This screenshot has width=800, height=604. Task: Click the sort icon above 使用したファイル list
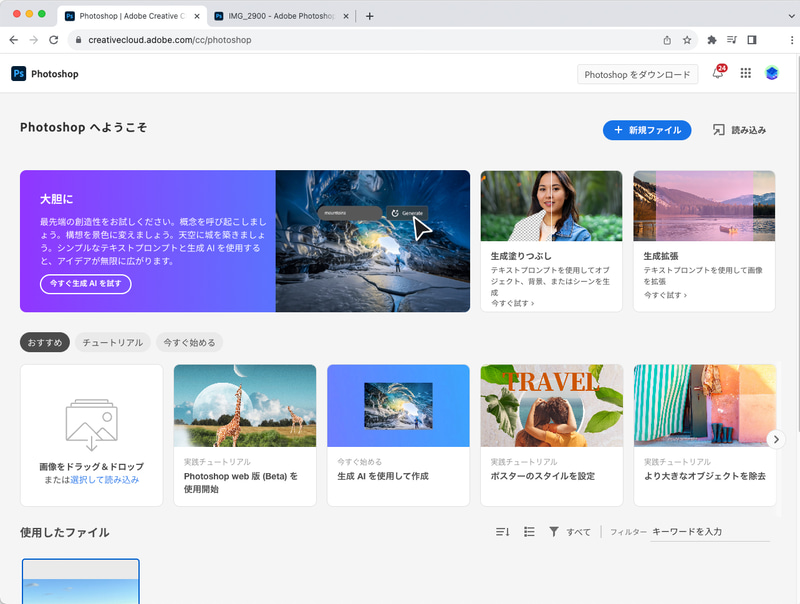pyautogui.click(x=502, y=532)
